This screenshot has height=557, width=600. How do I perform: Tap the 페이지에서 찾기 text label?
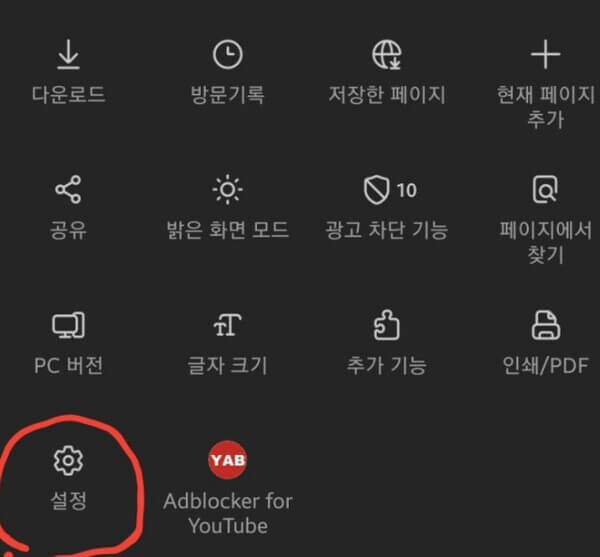546,242
